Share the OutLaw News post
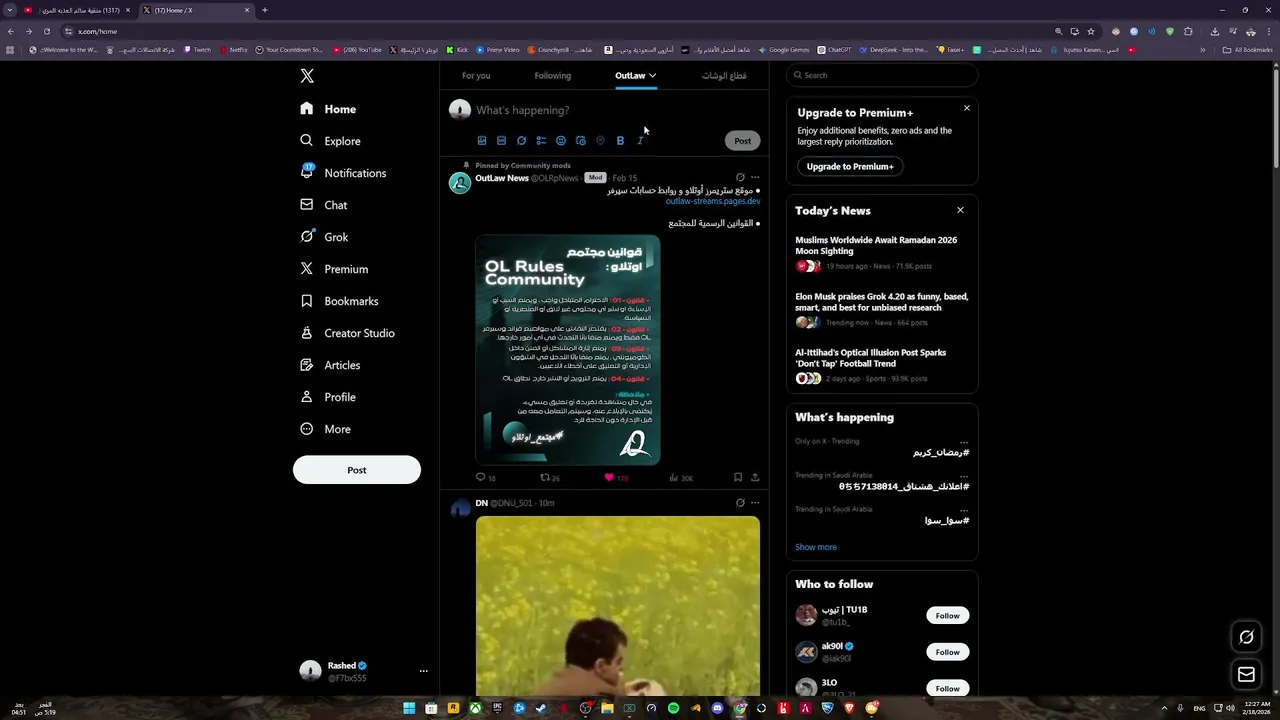 click(x=755, y=478)
